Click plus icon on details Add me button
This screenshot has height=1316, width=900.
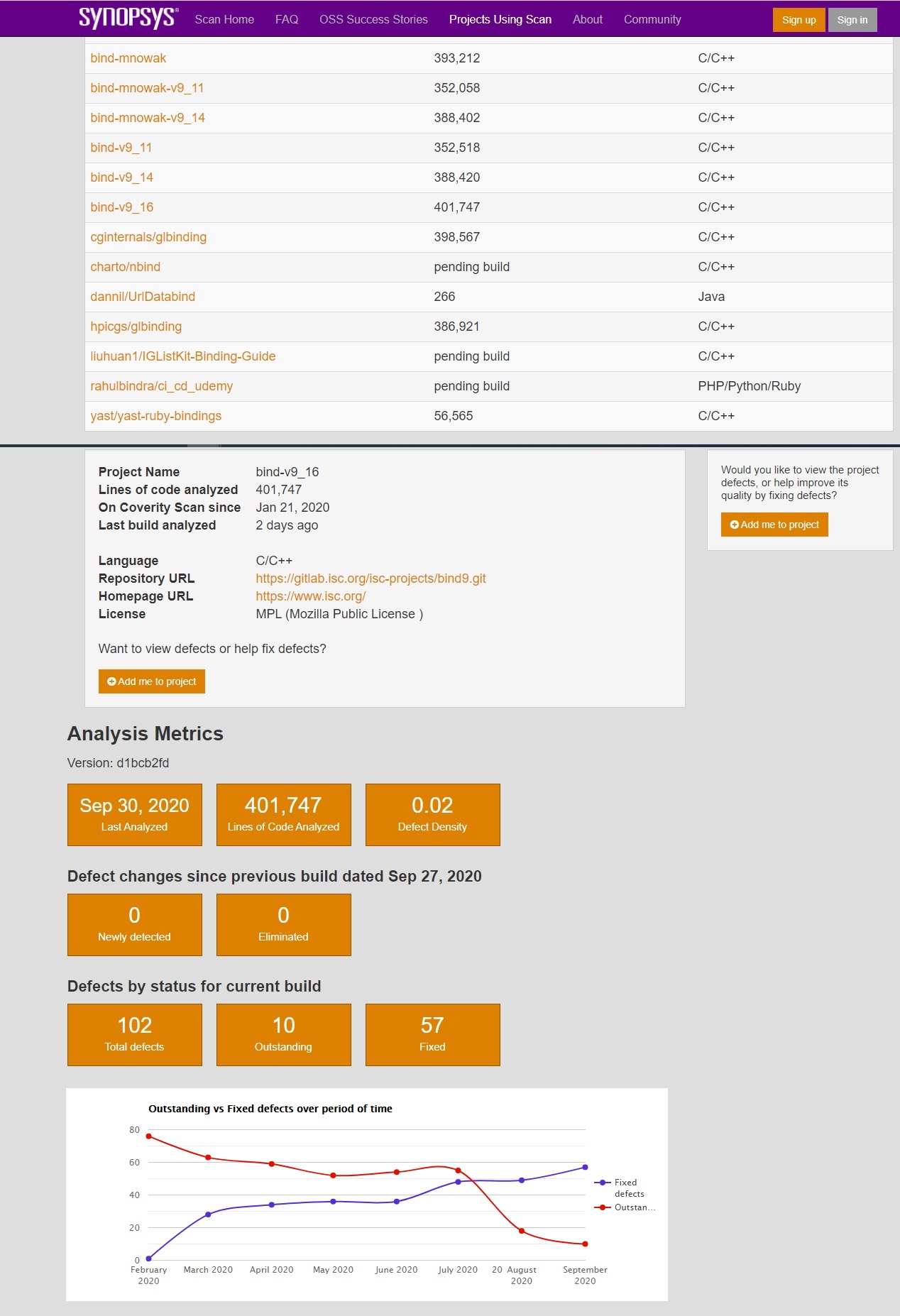click(x=111, y=681)
